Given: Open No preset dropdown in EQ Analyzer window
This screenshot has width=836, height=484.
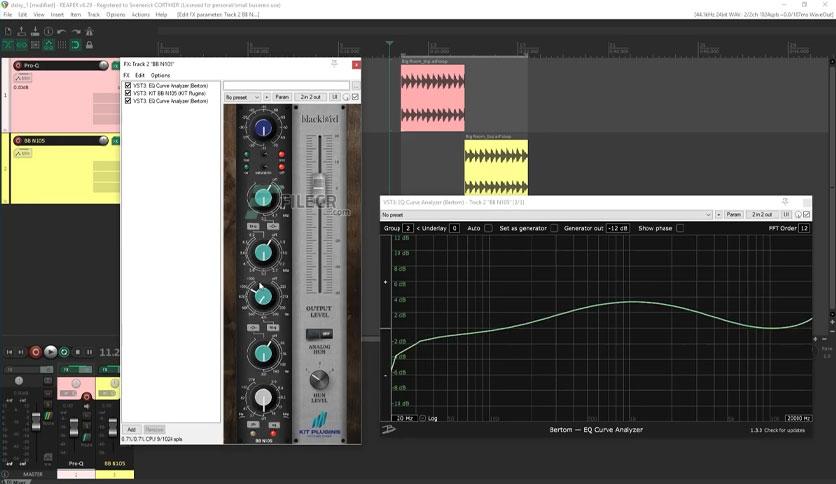Looking at the screenshot, I should (546, 214).
